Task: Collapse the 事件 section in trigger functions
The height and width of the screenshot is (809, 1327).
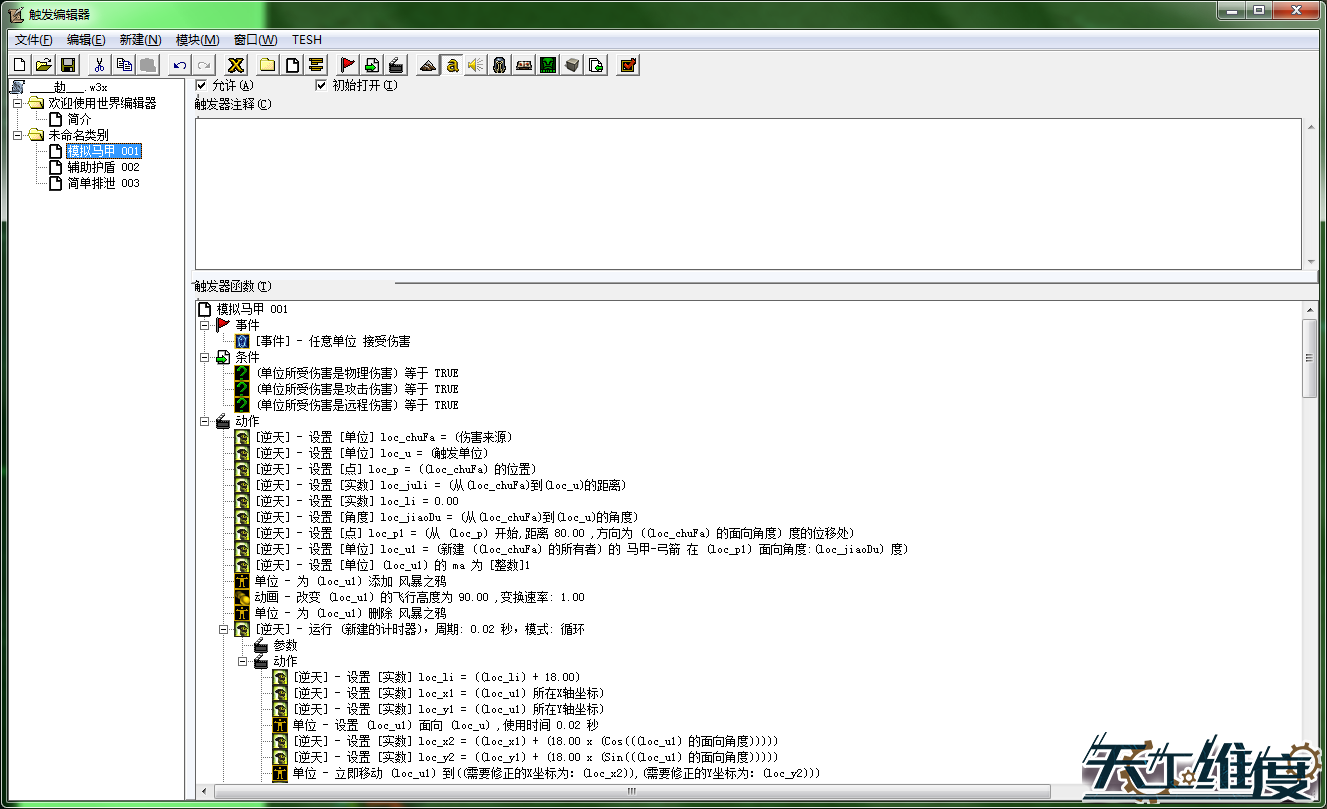Action: click(x=204, y=325)
